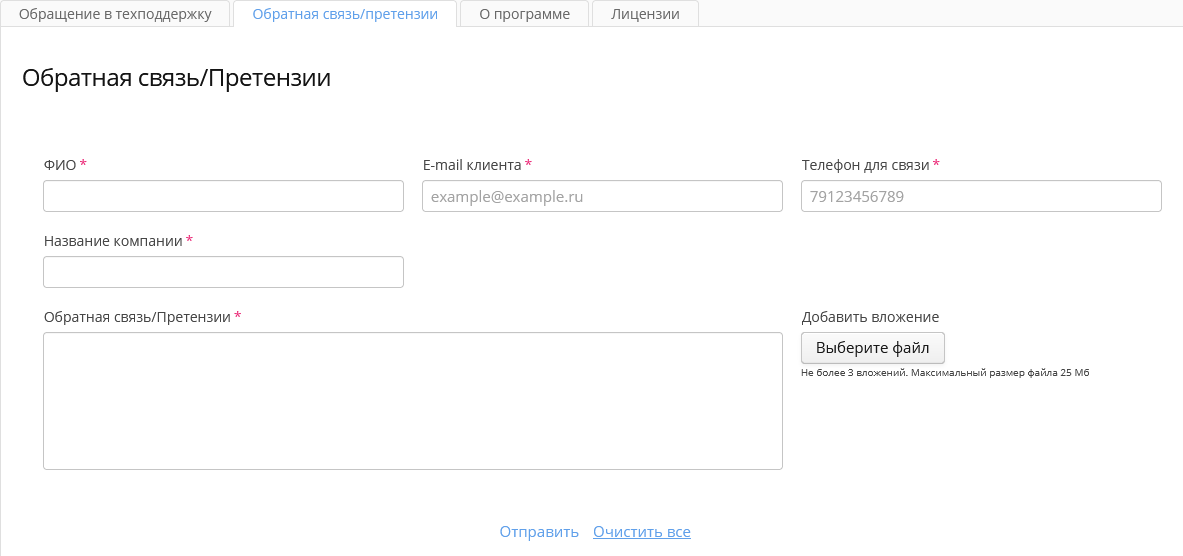This screenshot has width=1183, height=556.
Task: Open the Обращение в техподдержку tab
Action: [x=115, y=14]
